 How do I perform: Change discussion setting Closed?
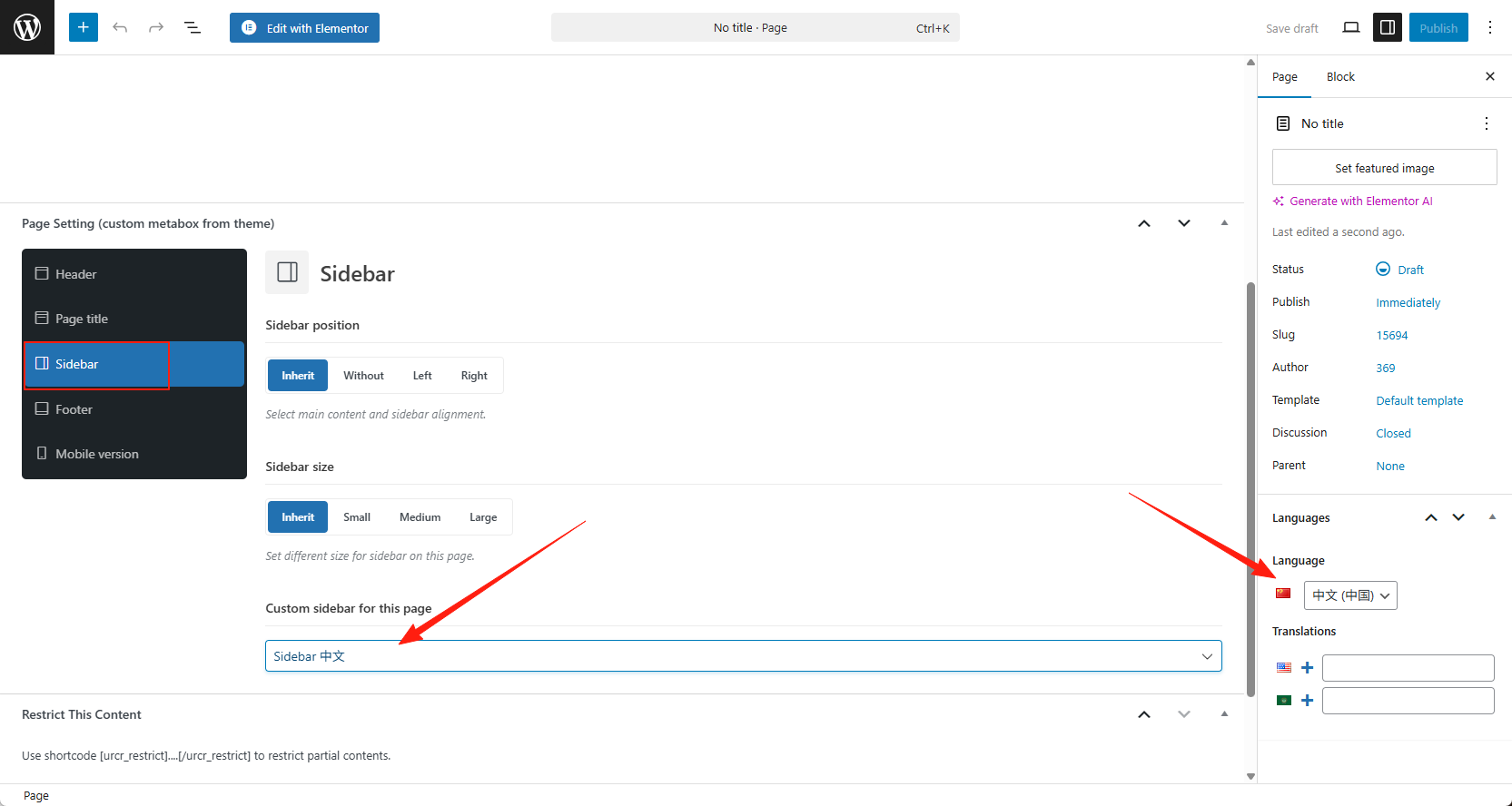[1393, 434]
